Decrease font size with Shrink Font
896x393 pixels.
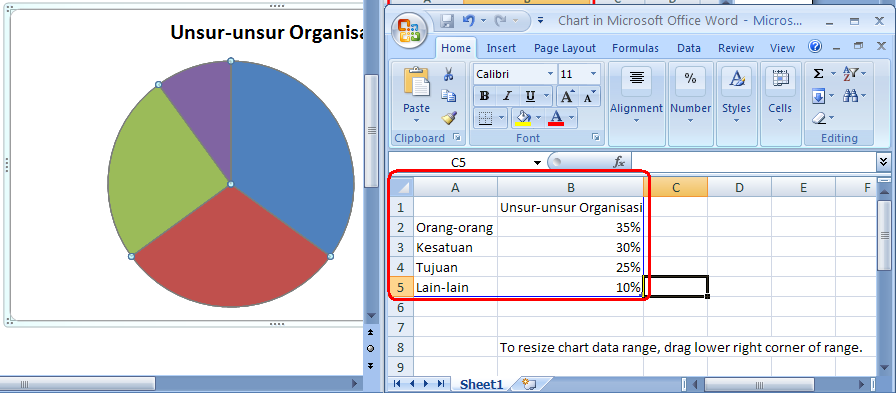click(x=589, y=96)
